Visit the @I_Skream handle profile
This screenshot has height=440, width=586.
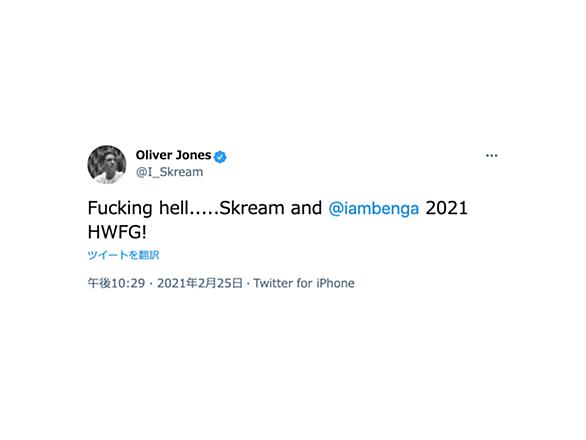point(170,172)
